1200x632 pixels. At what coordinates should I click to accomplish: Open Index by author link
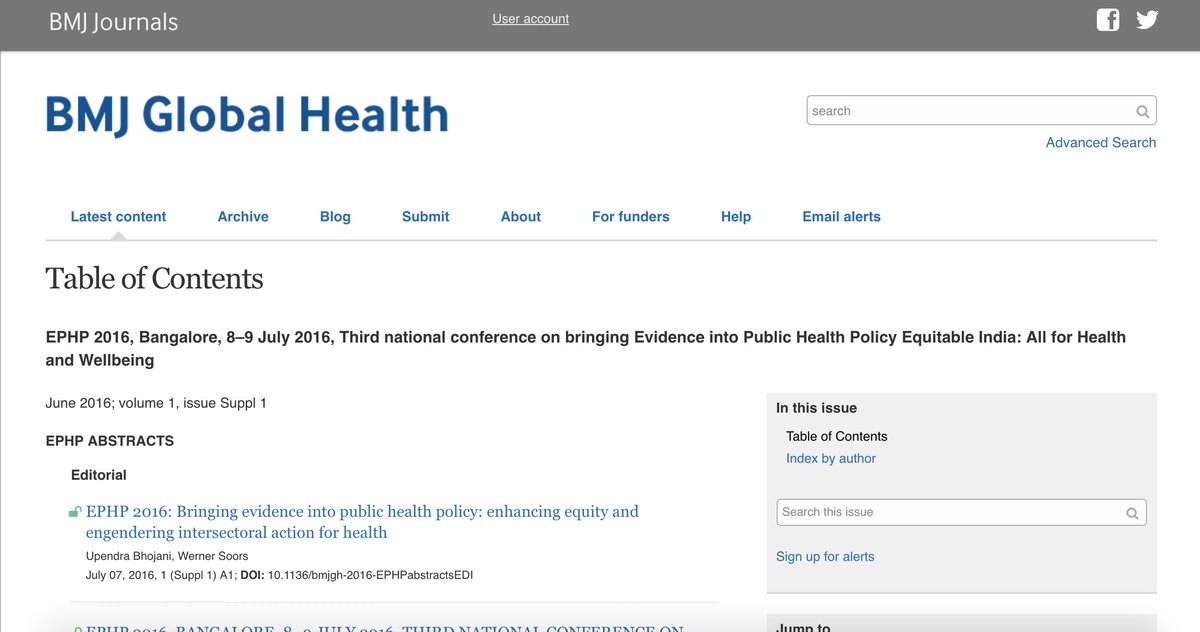coord(831,458)
